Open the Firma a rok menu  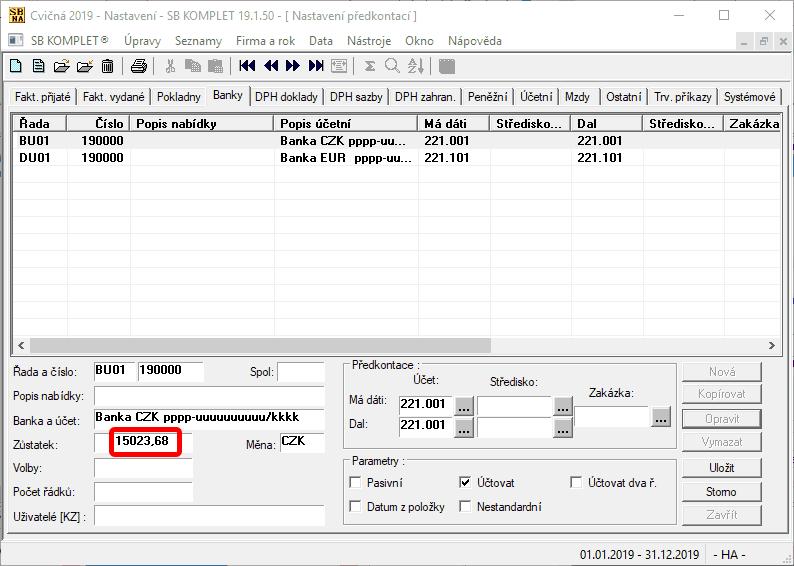[265, 41]
